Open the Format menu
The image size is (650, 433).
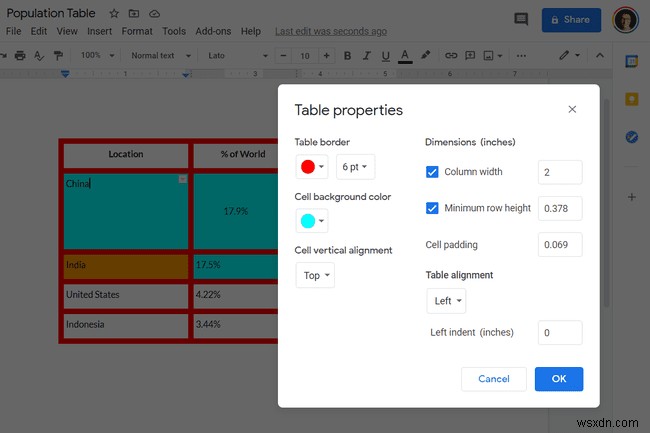[x=137, y=31]
